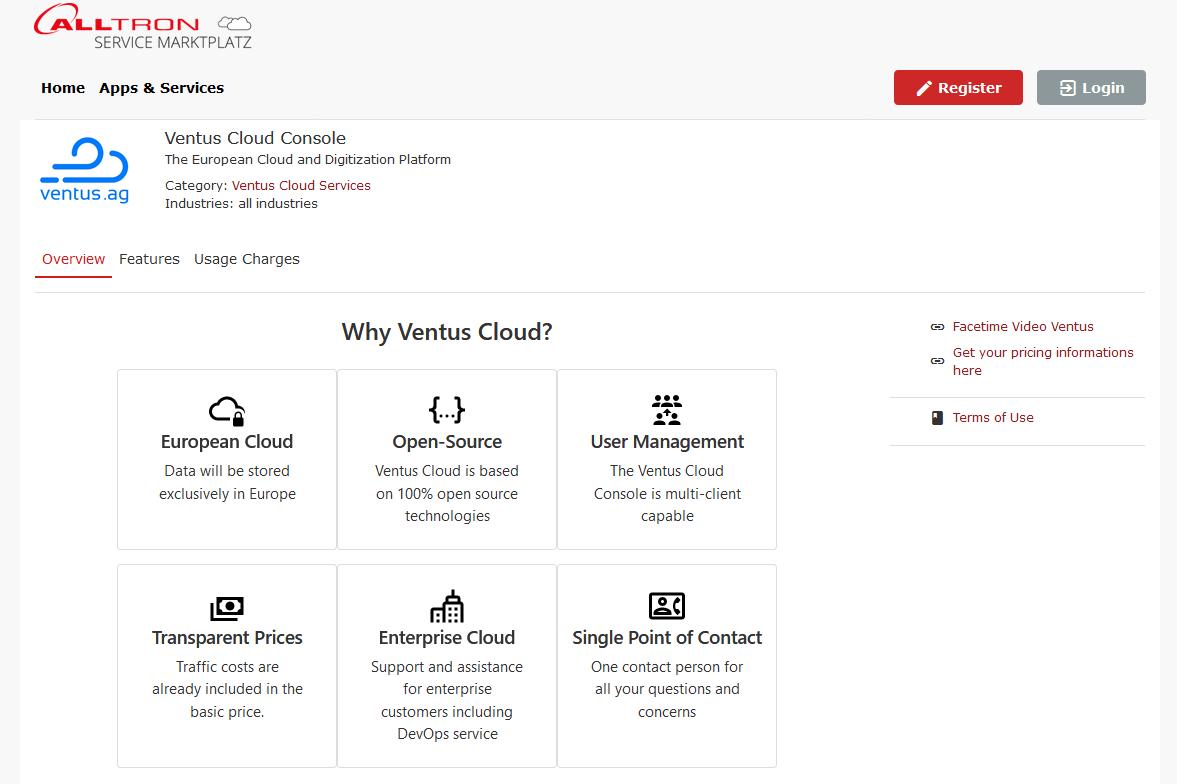Image resolution: width=1177 pixels, height=784 pixels.
Task: Click the European Cloud lock-cloud icon
Action: [x=227, y=411]
